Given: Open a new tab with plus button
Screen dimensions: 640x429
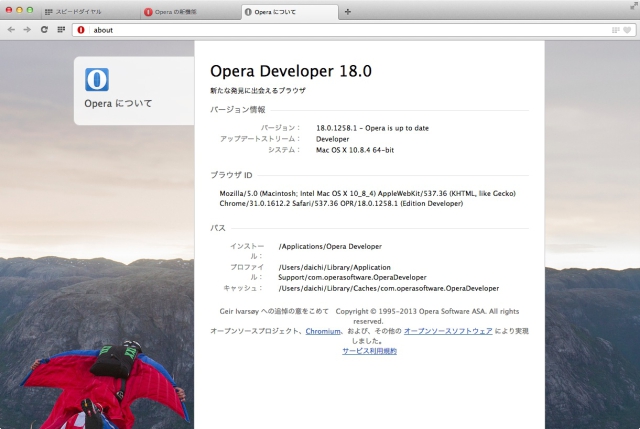Looking at the screenshot, I should [348, 12].
